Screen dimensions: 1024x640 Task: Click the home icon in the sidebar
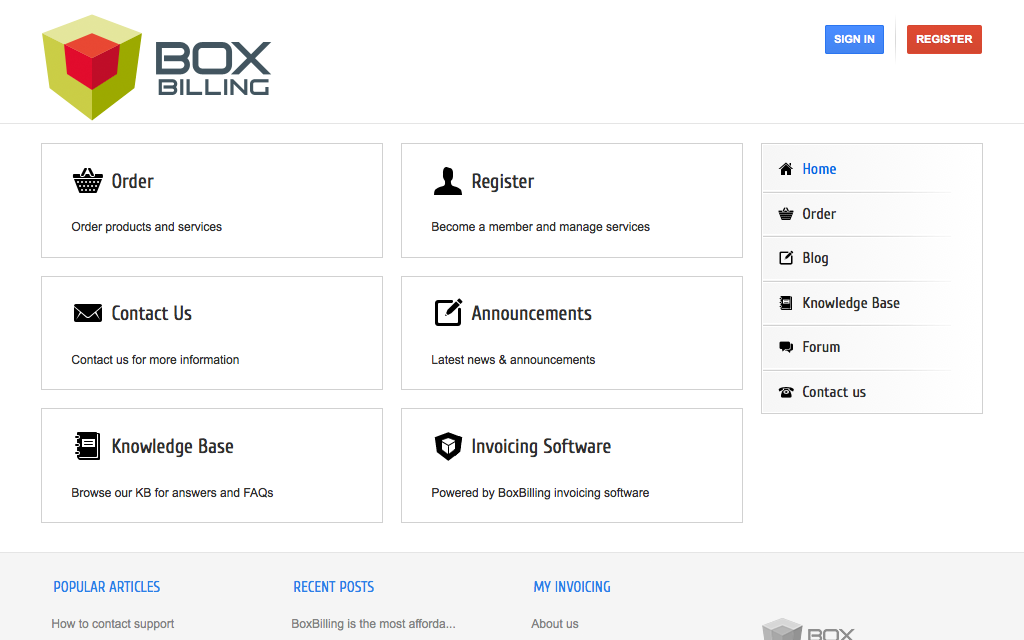pyautogui.click(x=785, y=169)
